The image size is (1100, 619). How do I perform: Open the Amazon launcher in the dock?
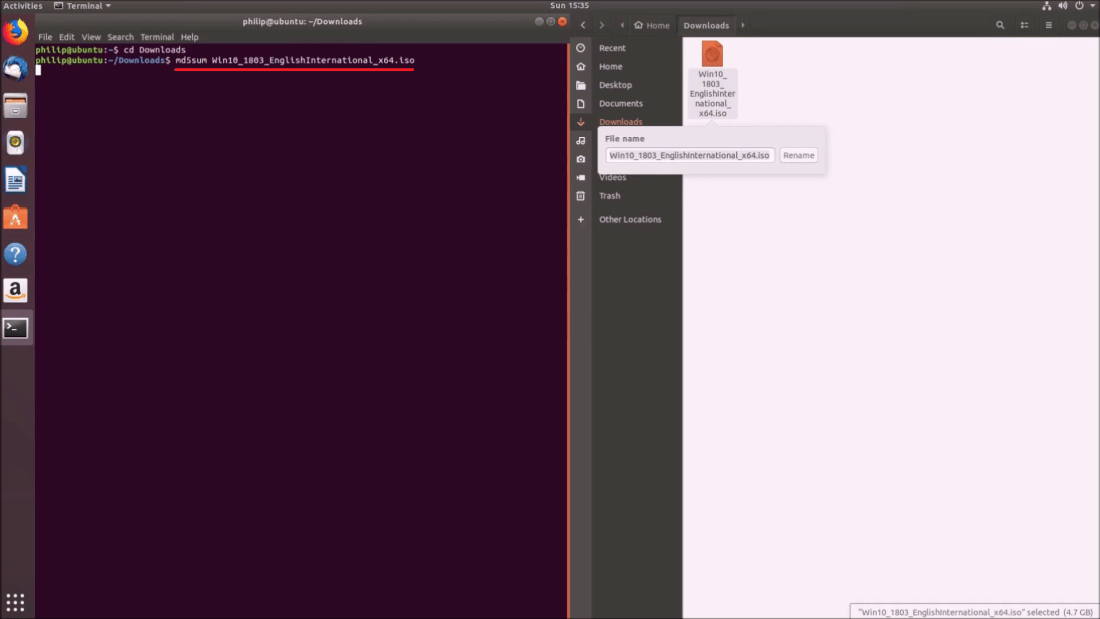(15, 291)
